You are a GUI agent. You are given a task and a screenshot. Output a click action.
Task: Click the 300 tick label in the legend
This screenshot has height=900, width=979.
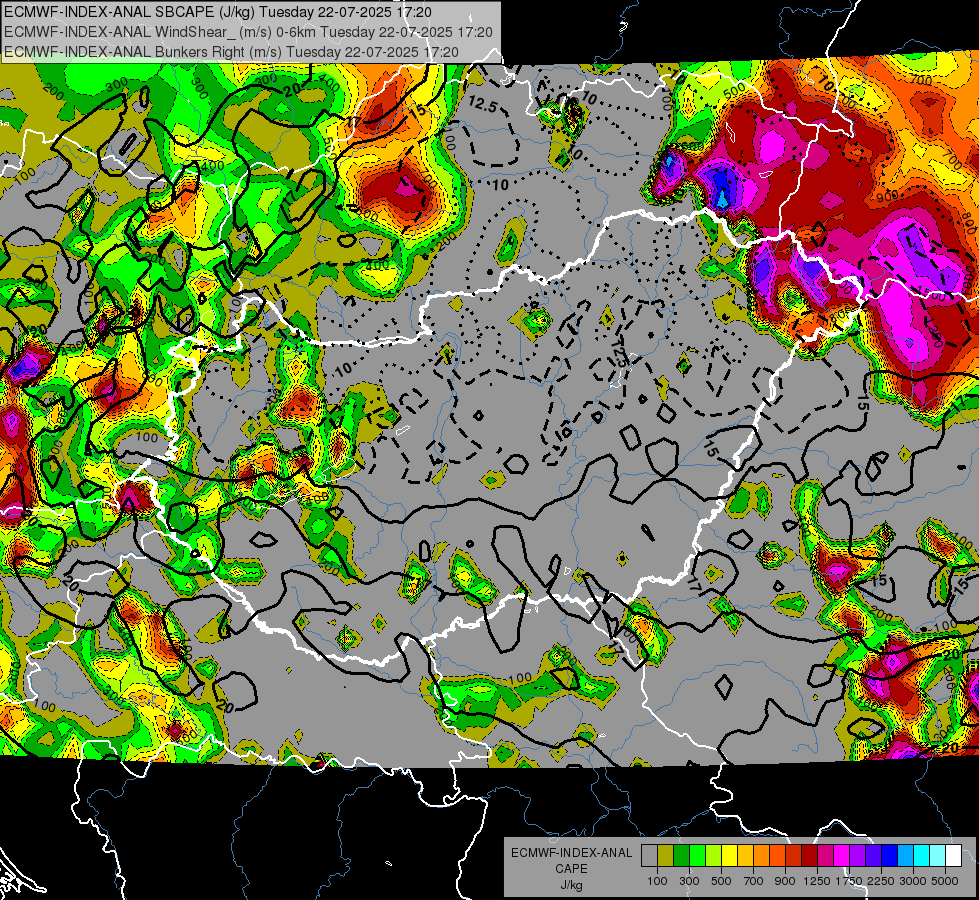[689, 881]
